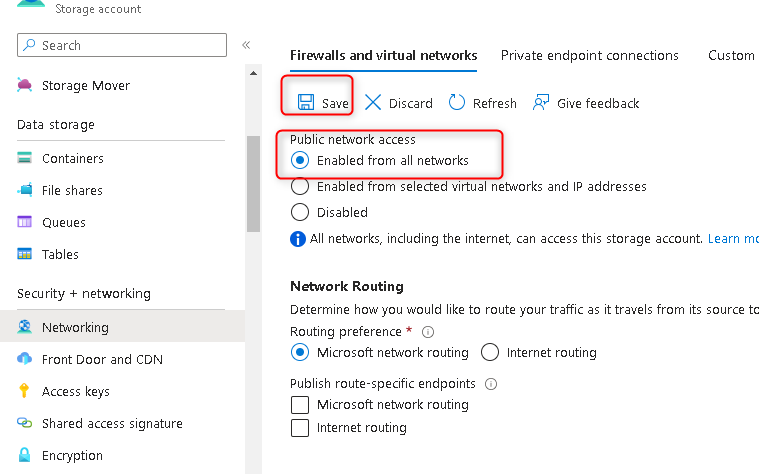Select Enabled from selected virtual networks option
Viewport: 759px width, 474px height.
coord(299,186)
